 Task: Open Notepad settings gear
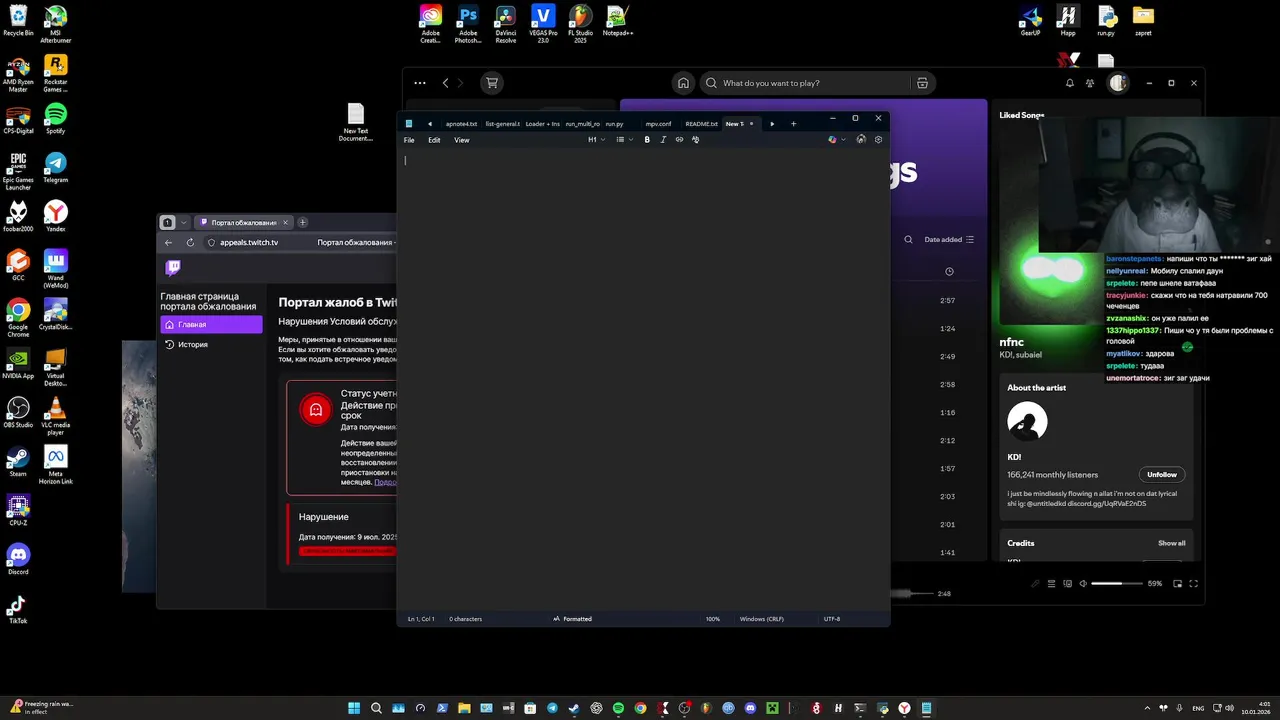click(878, 140)
